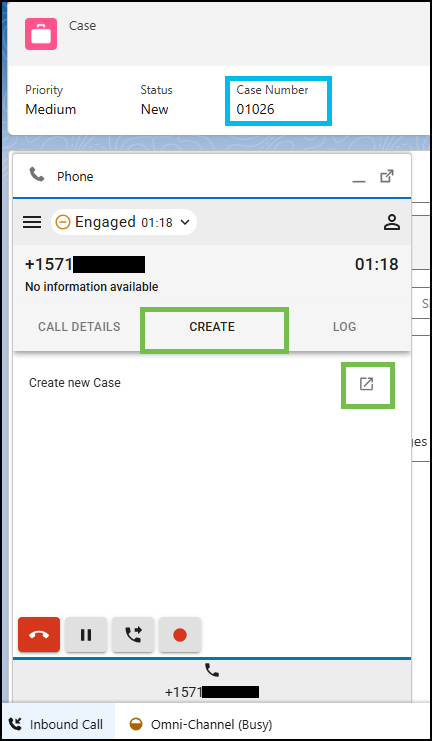Pop out the Phone panel window
432x741 pixels.
tap(387, 176)
